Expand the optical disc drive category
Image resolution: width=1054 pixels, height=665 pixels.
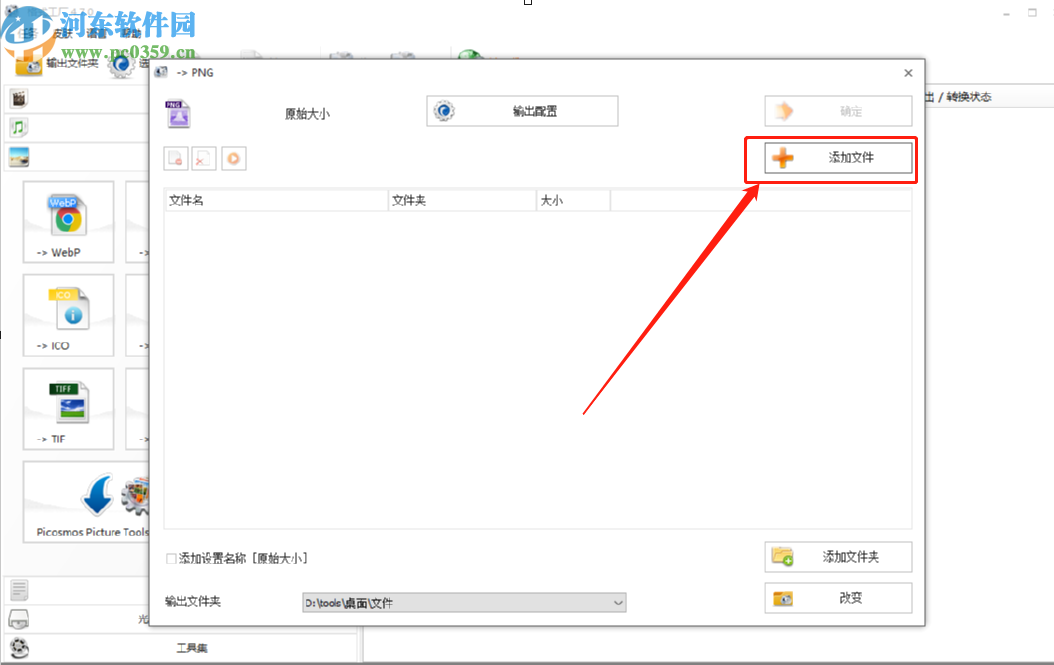point(19,619)
